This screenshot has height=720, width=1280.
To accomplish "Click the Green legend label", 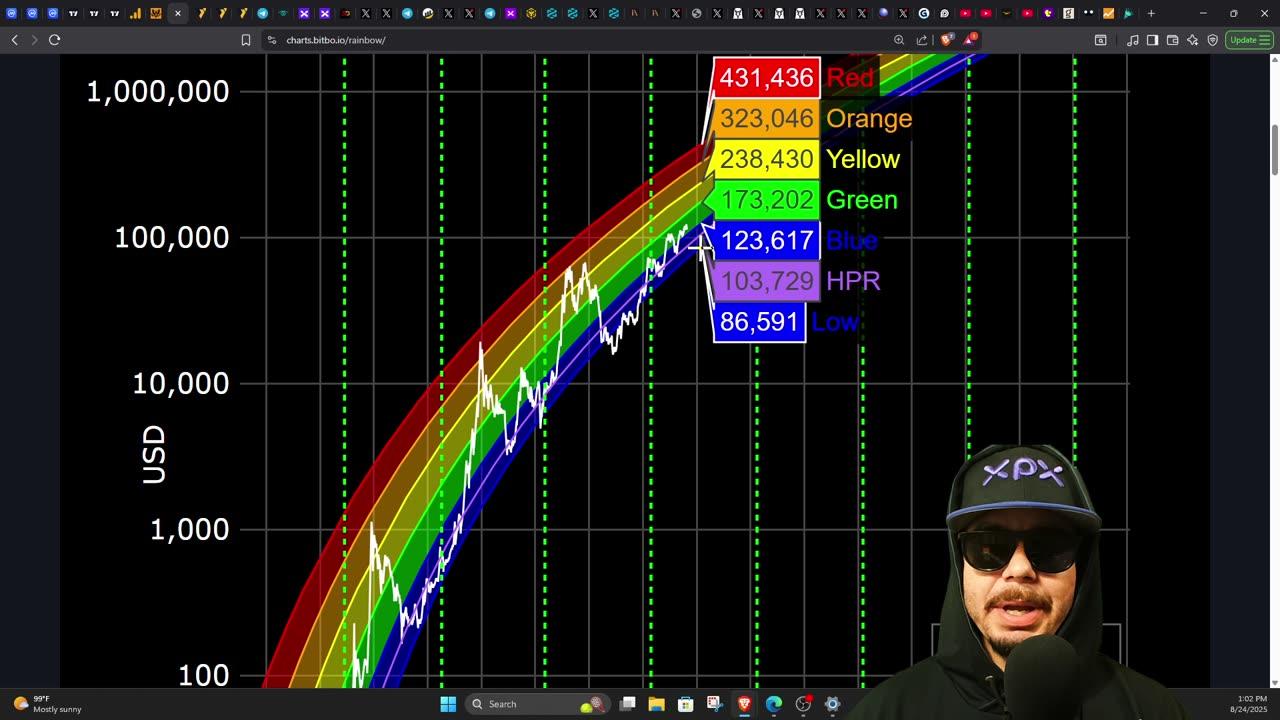I will coord(862,200).
